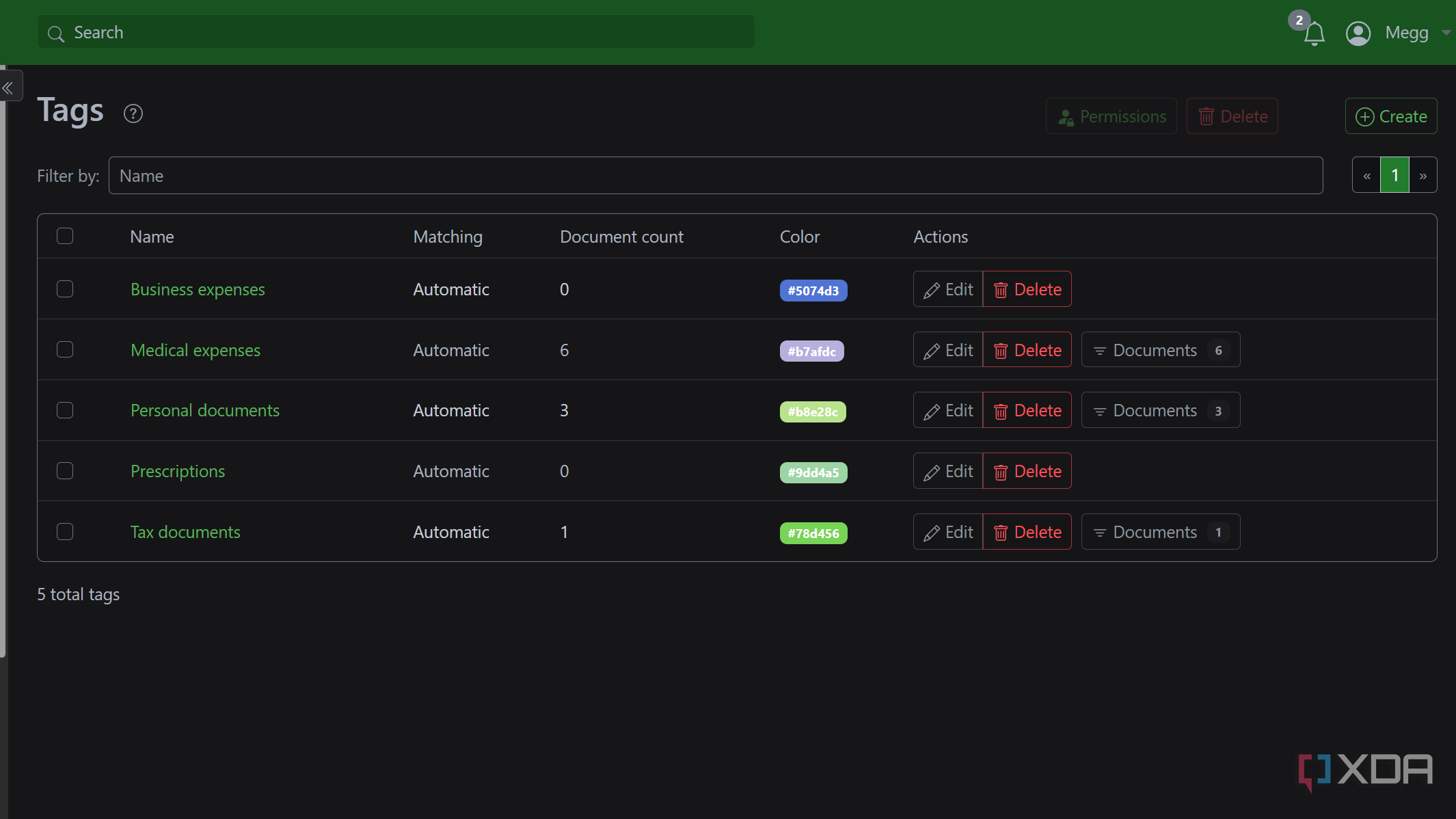
Task: Open the Medical expenses tag link
Action: click(196, 350)
